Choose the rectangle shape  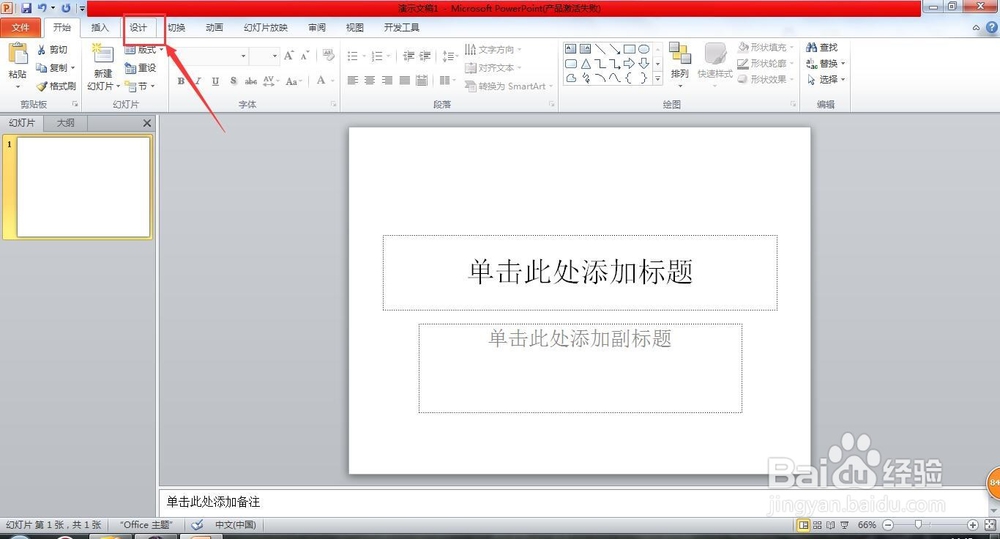tap(629, 49)
